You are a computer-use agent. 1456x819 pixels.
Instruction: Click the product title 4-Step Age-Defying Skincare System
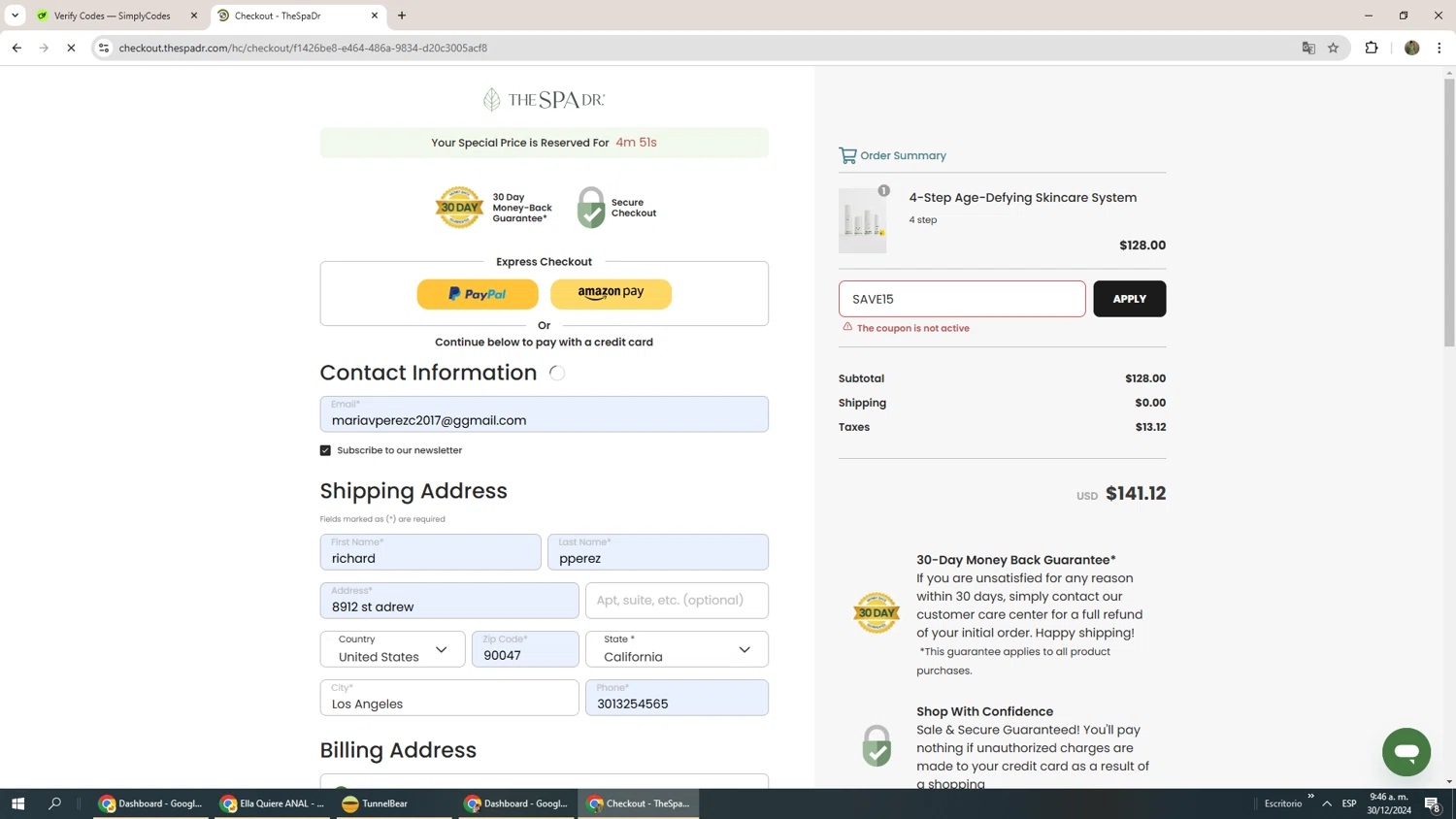pos(1022,198)
